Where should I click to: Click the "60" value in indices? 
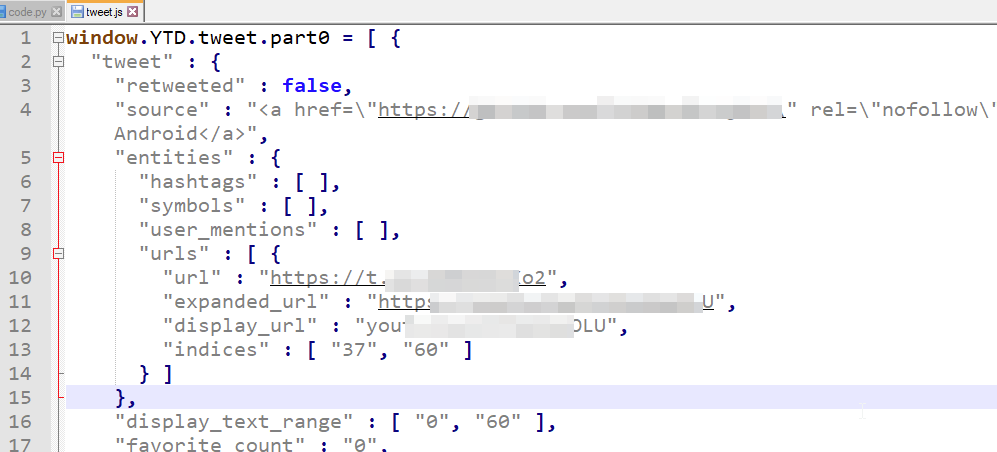click(x=426, y=350)
